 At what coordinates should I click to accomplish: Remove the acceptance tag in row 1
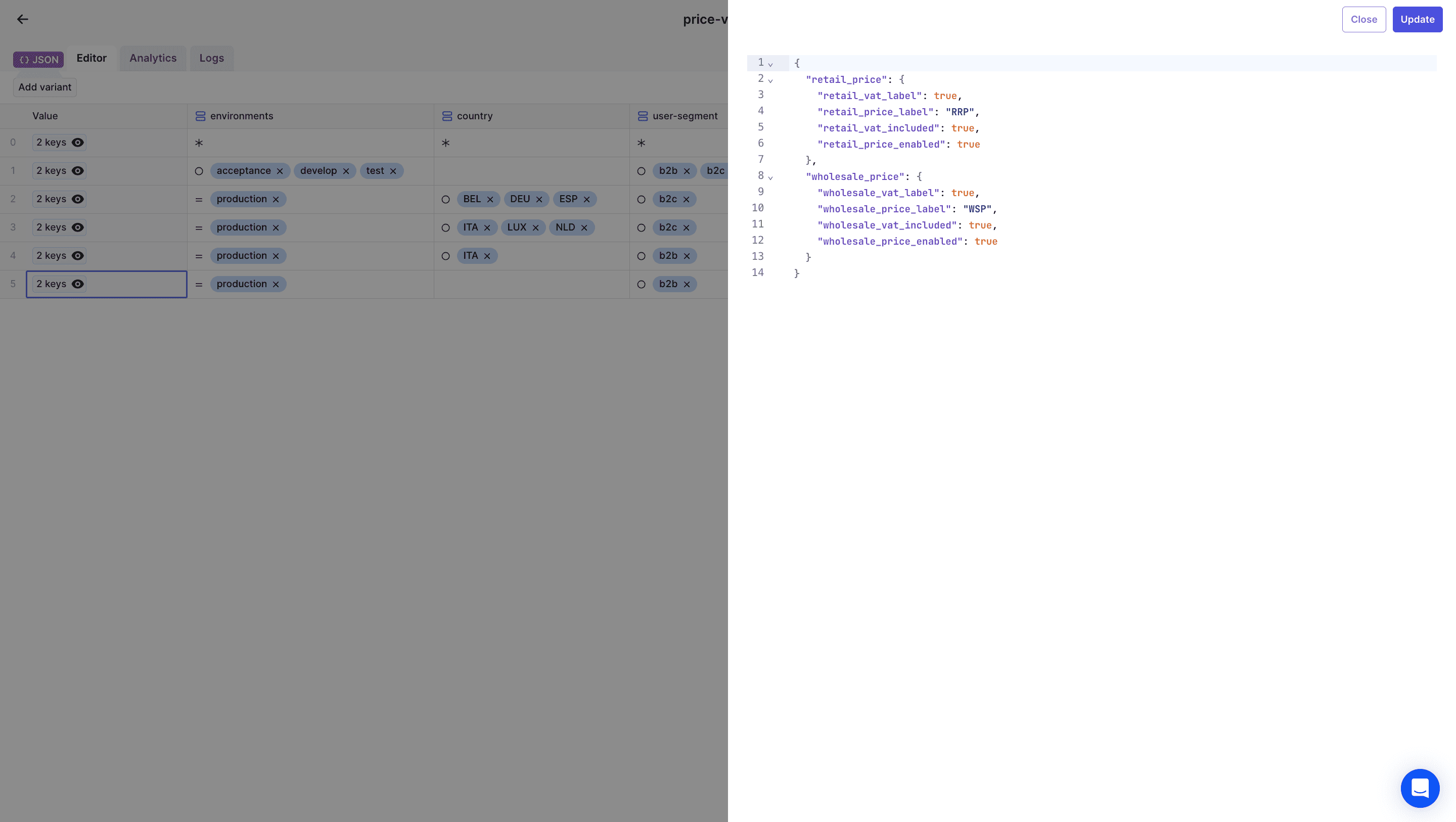(280, 171)
